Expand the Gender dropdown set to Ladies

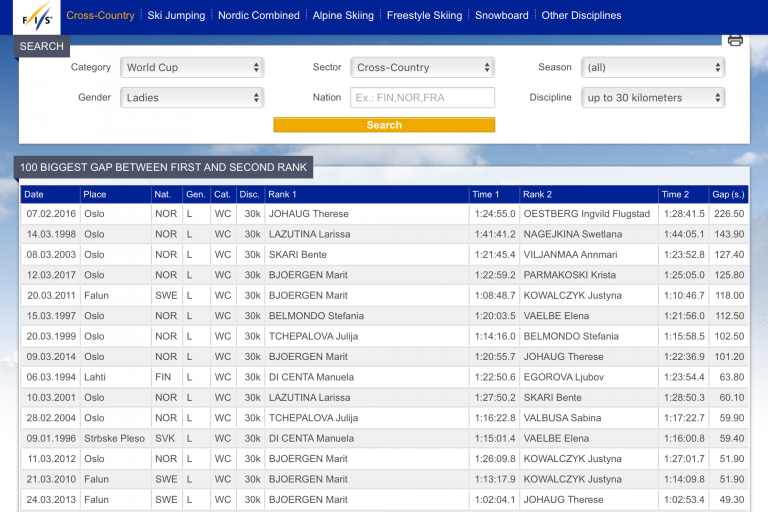pyautogui.click(x=192, y=98)
